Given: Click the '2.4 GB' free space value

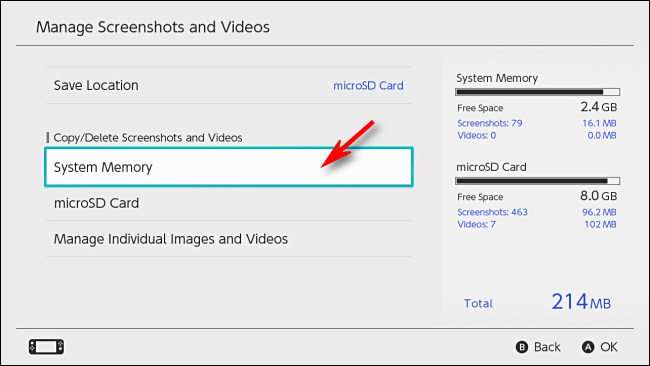Looking at the screenshot, I should 599,107.
